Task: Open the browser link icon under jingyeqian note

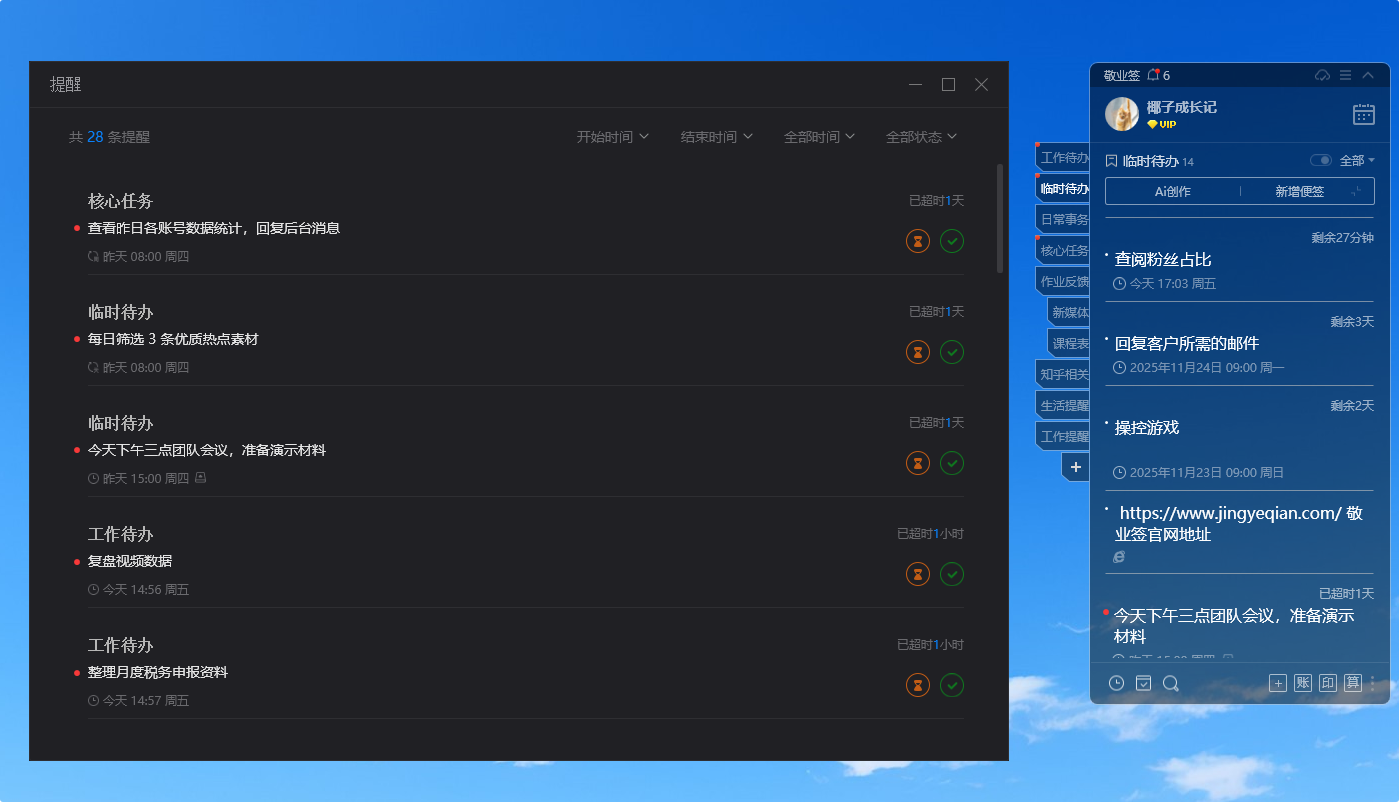Action: (1119, 556)
